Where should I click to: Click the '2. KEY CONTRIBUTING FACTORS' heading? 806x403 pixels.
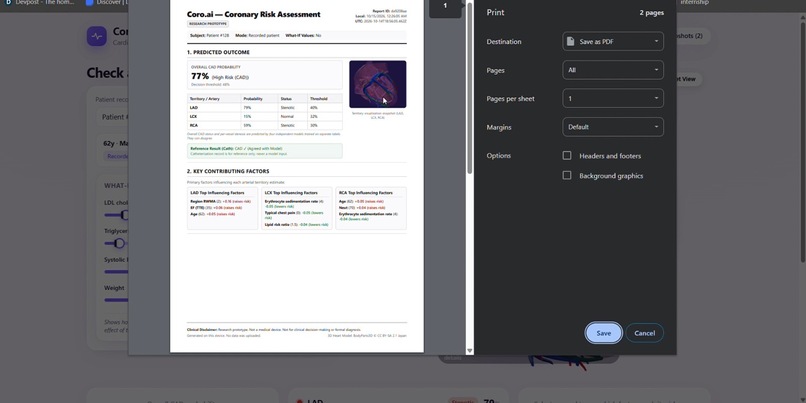pyautogui.click(x=228, y=171)
